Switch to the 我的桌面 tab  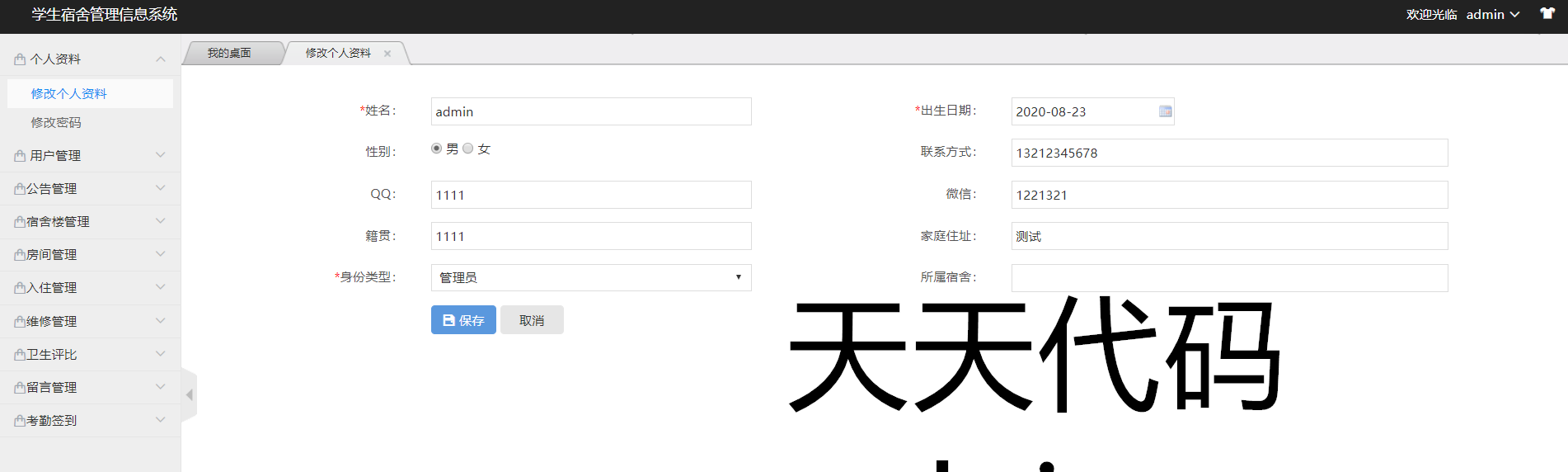[229, 53]
